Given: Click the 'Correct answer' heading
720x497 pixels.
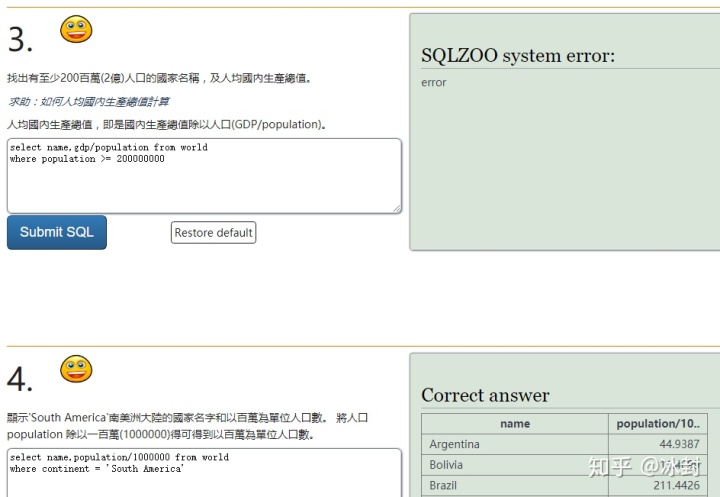Looking at the screenshot, I should pos(485,395).
